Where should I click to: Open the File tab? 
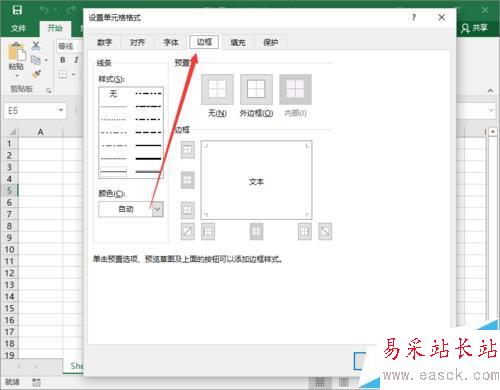click(x=18, y=28)
